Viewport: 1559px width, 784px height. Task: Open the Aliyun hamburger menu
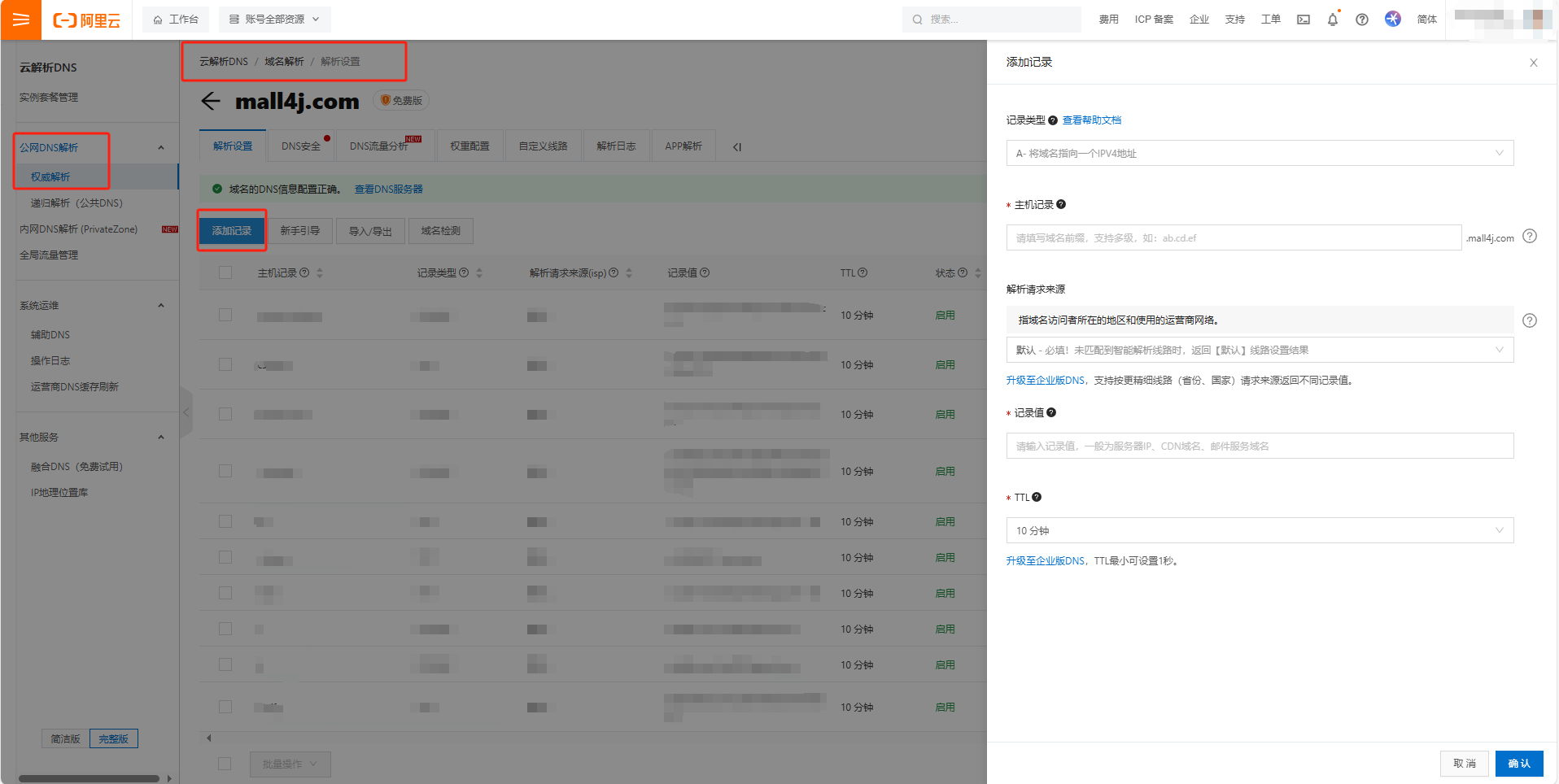(20, 20)
